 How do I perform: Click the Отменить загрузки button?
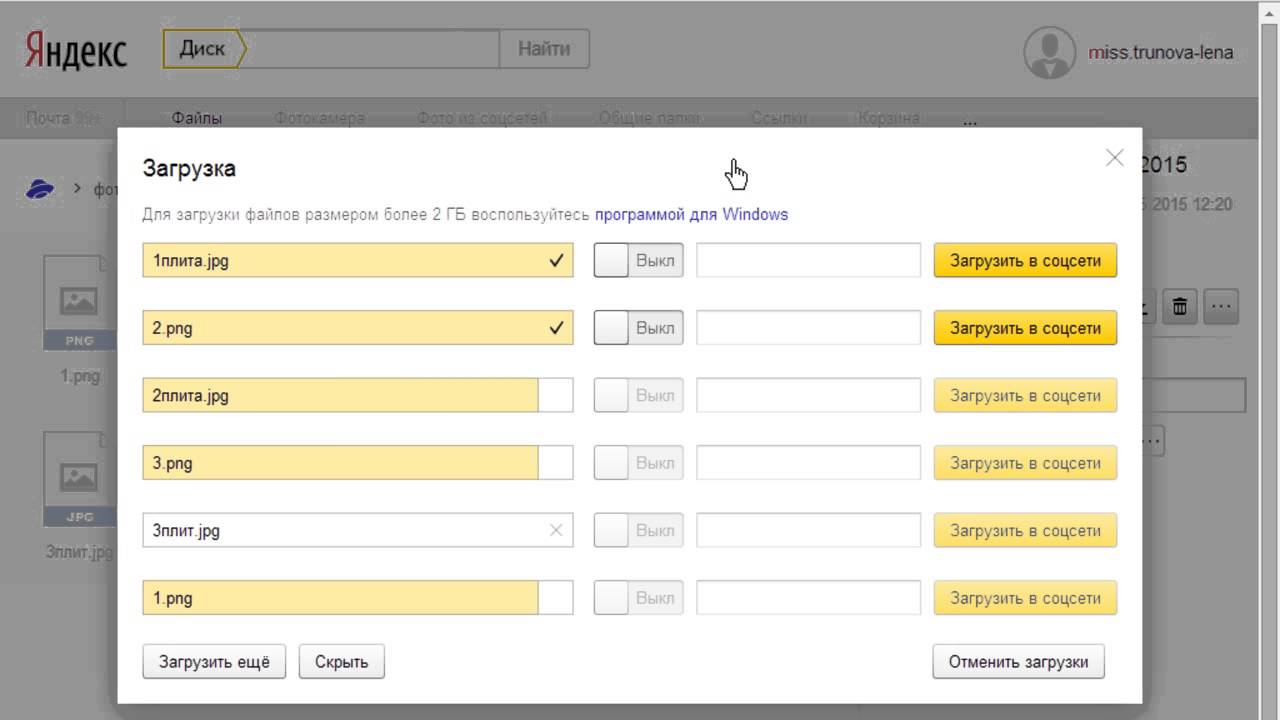[x=1018, y=662]
